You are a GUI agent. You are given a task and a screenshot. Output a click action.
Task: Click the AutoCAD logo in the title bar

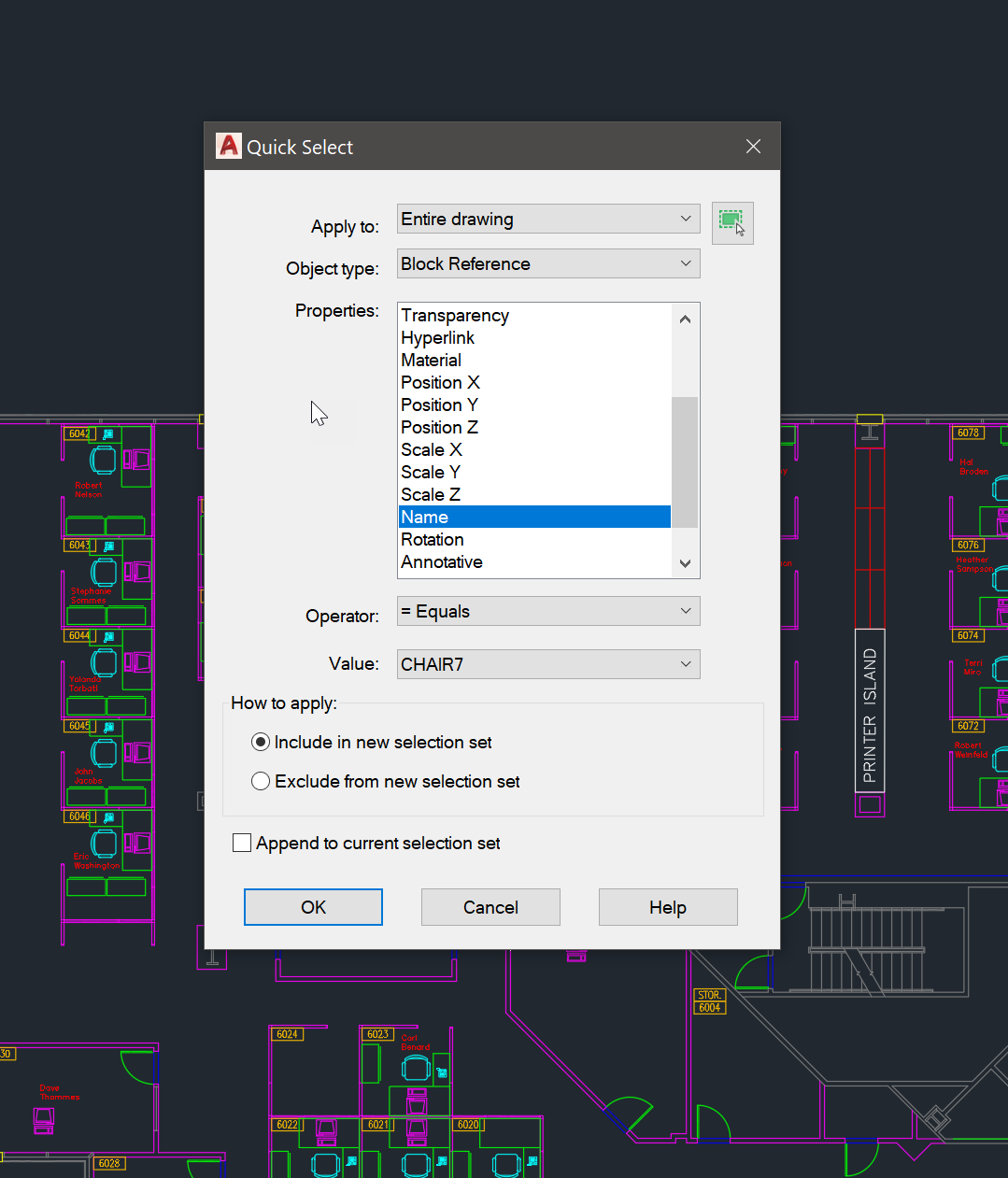click(x=228, y=146)
